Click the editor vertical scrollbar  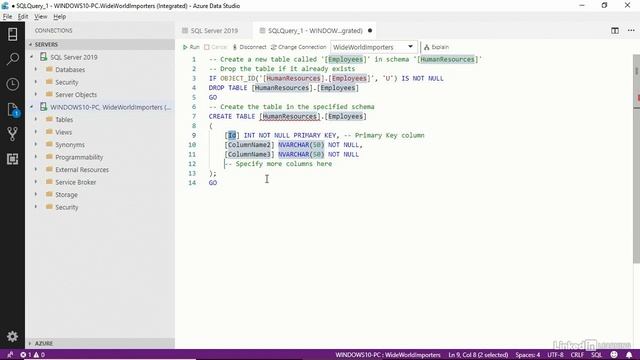coord(636,158)
